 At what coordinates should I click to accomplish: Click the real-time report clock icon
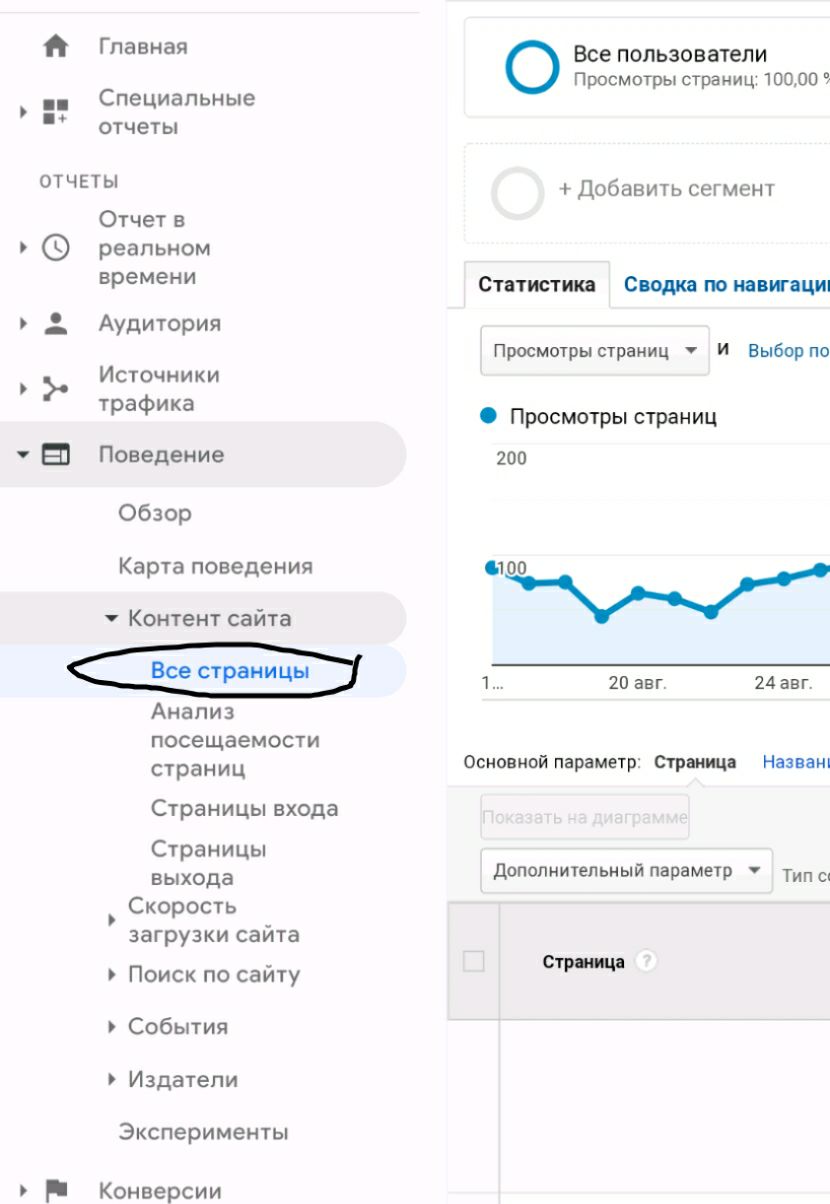pyautogui.click(x=56, y=248)
